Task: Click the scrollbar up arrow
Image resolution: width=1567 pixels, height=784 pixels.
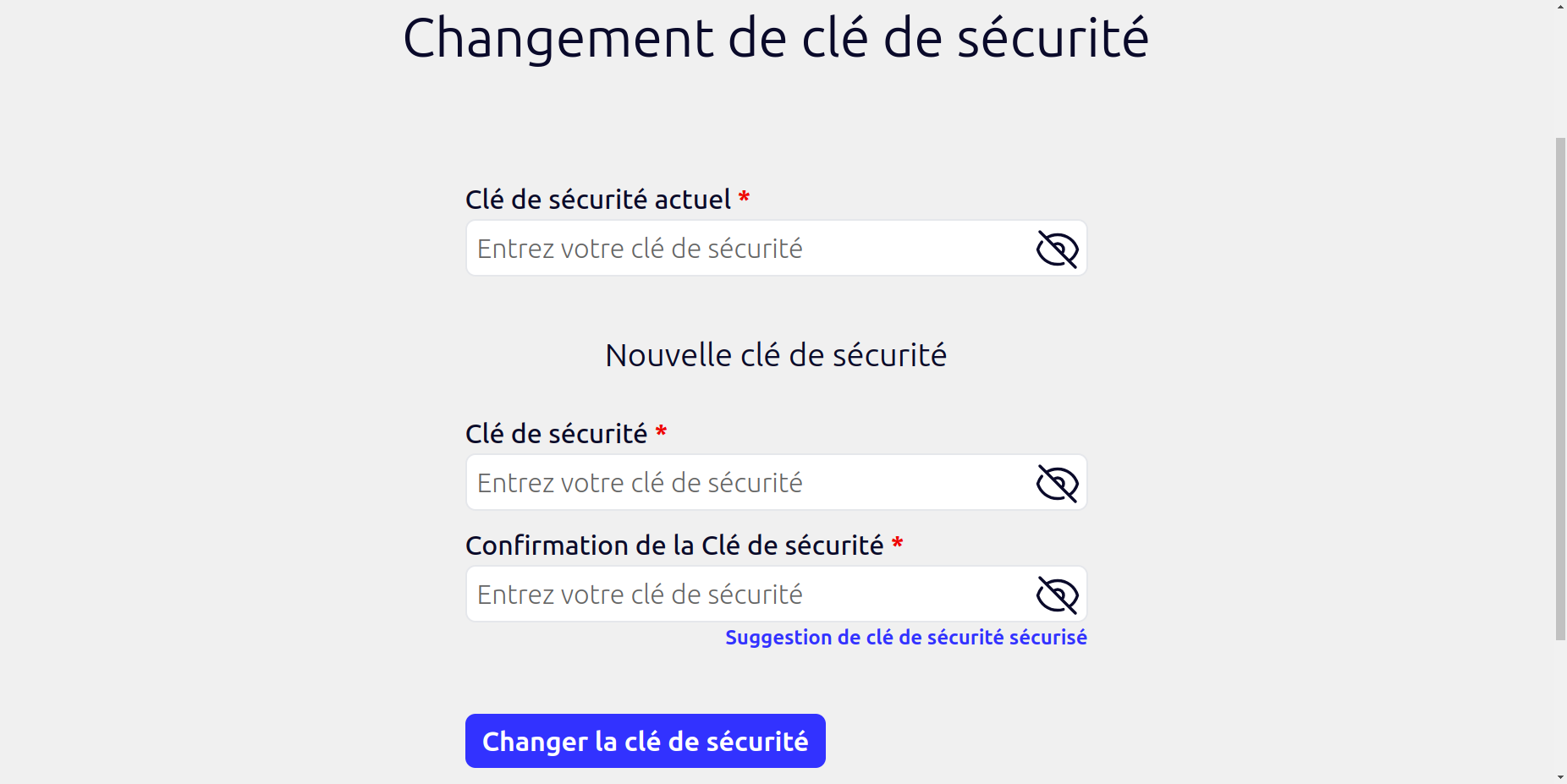Action: (1559, 7)
